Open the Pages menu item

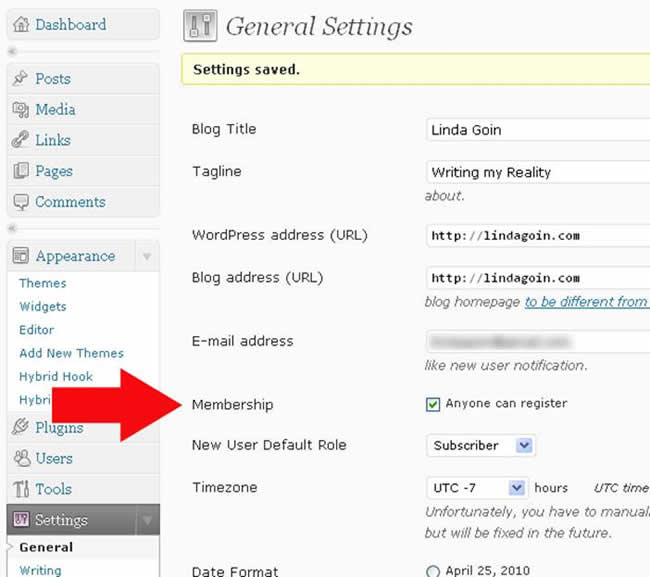[x=54, y=171]
